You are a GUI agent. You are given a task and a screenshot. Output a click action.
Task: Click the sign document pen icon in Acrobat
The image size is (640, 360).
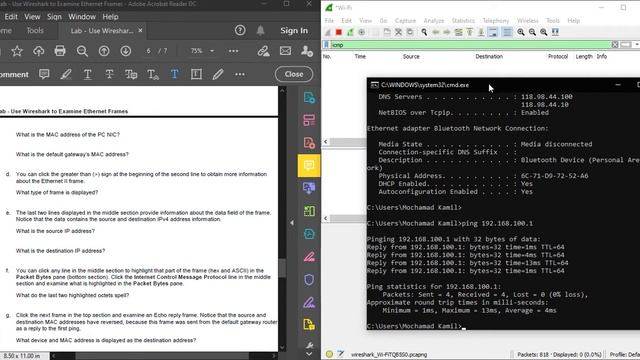(263, 51)
